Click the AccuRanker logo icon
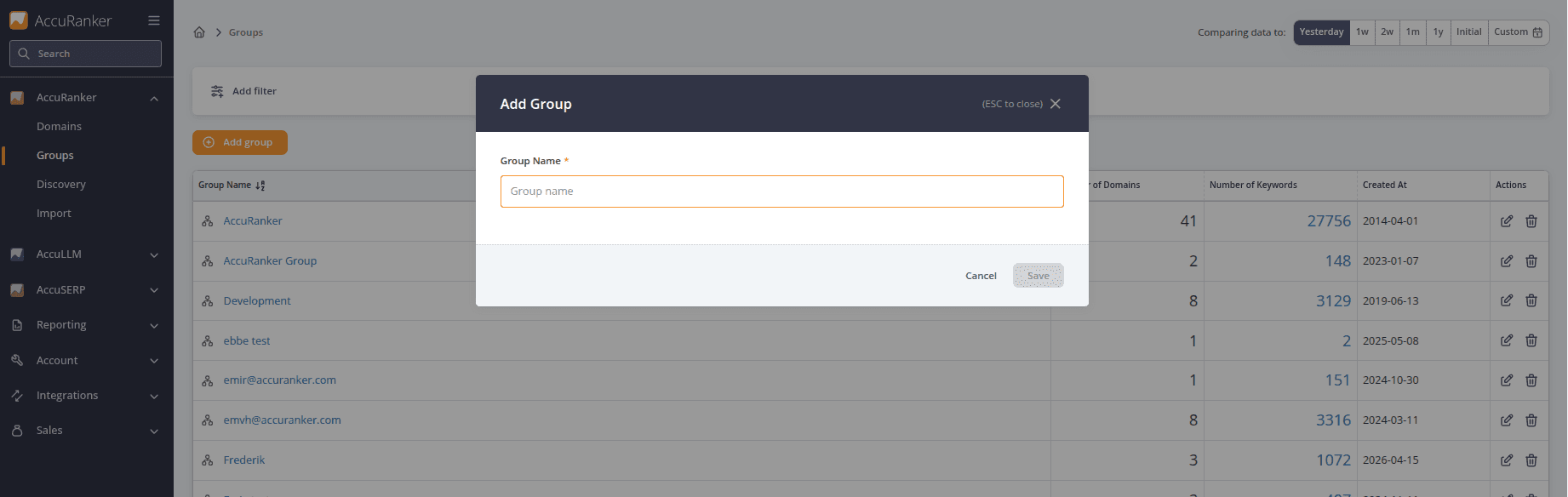 (19, 20)
